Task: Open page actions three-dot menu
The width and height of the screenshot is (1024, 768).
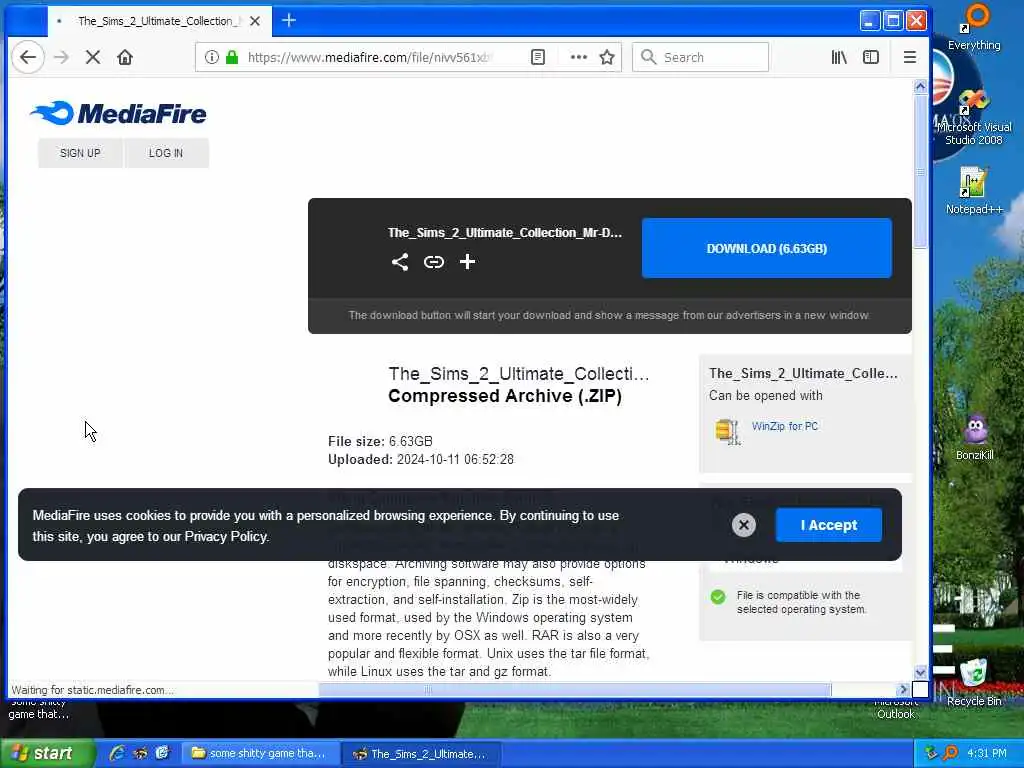Action: coord(579,57)
